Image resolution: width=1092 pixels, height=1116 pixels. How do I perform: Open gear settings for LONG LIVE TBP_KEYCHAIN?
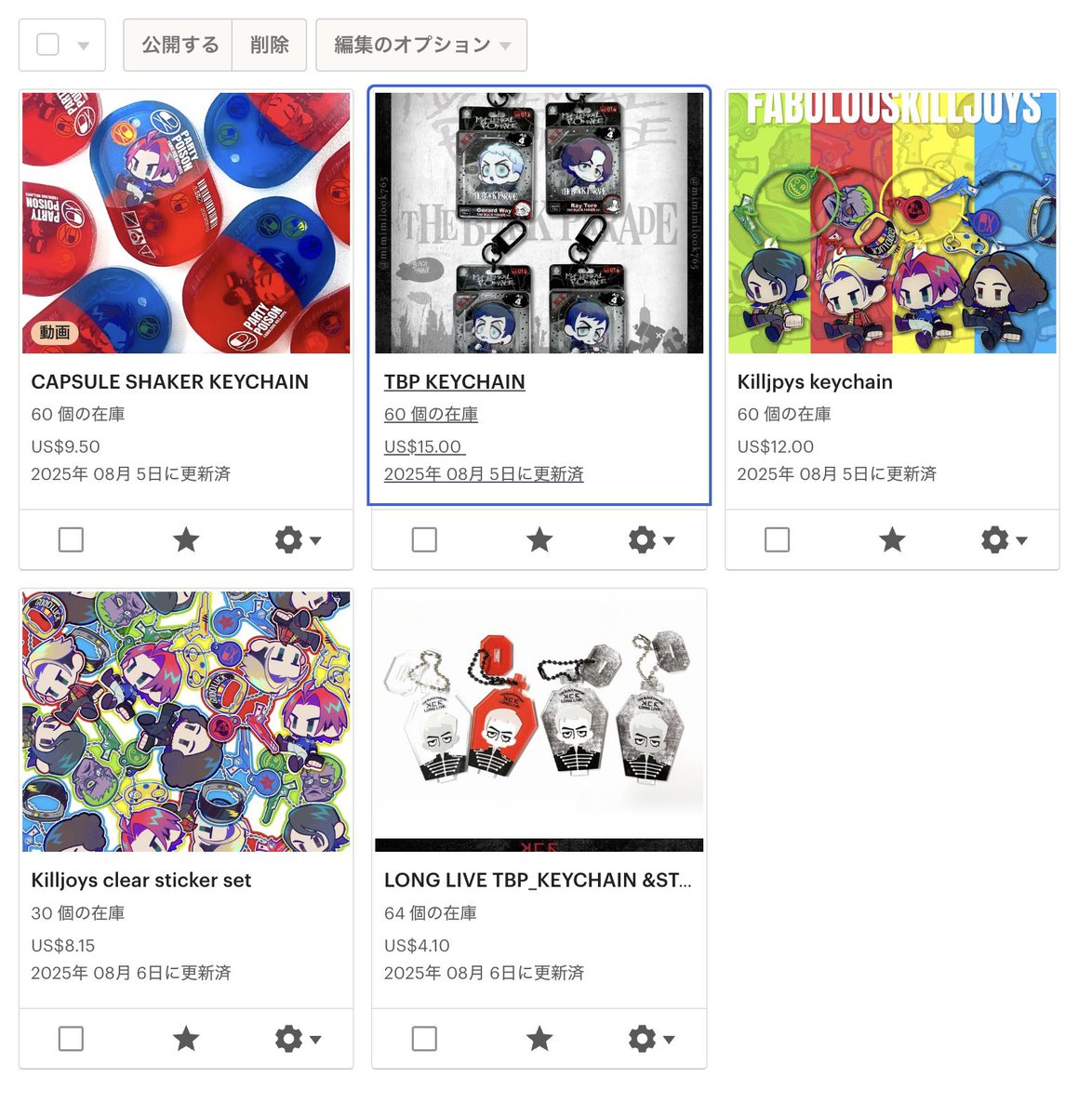point(651,1038)
